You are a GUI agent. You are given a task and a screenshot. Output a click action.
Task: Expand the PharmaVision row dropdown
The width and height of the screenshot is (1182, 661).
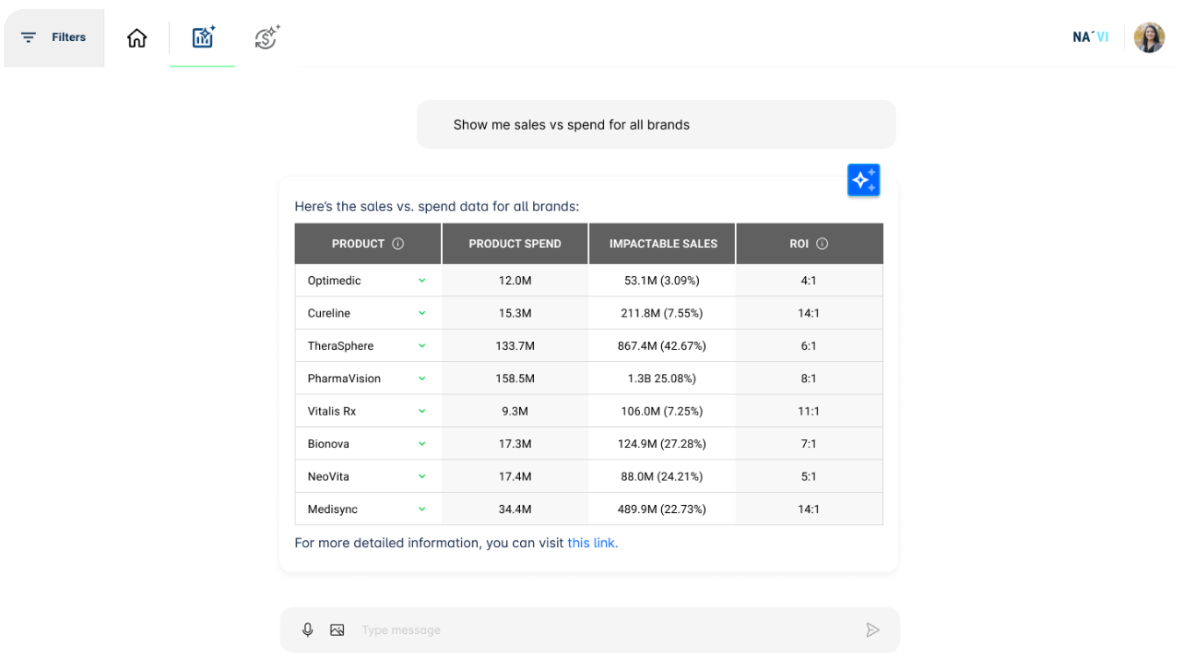(x=422, y=379)
